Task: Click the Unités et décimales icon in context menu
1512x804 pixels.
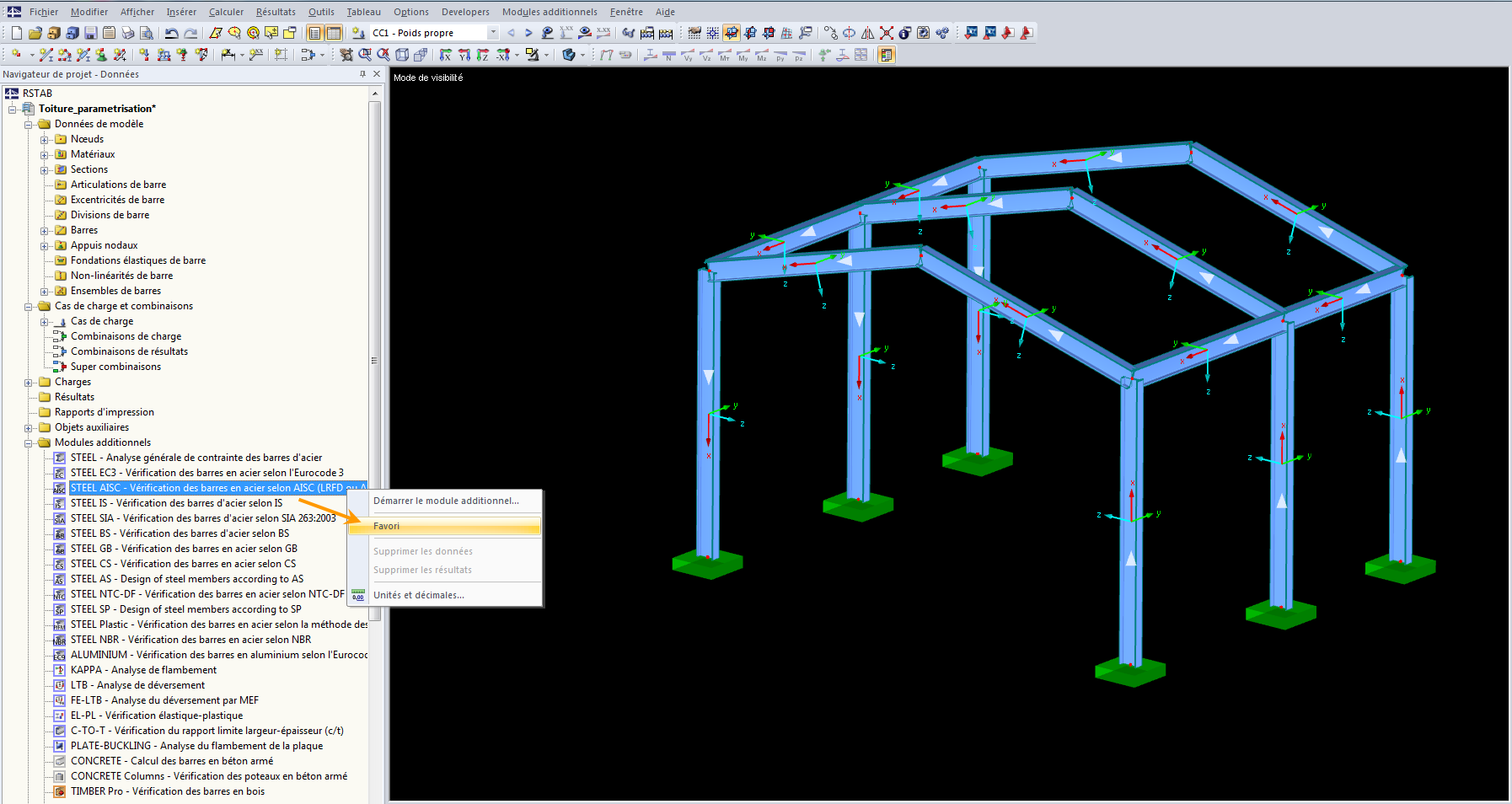Action: (358, 595)
